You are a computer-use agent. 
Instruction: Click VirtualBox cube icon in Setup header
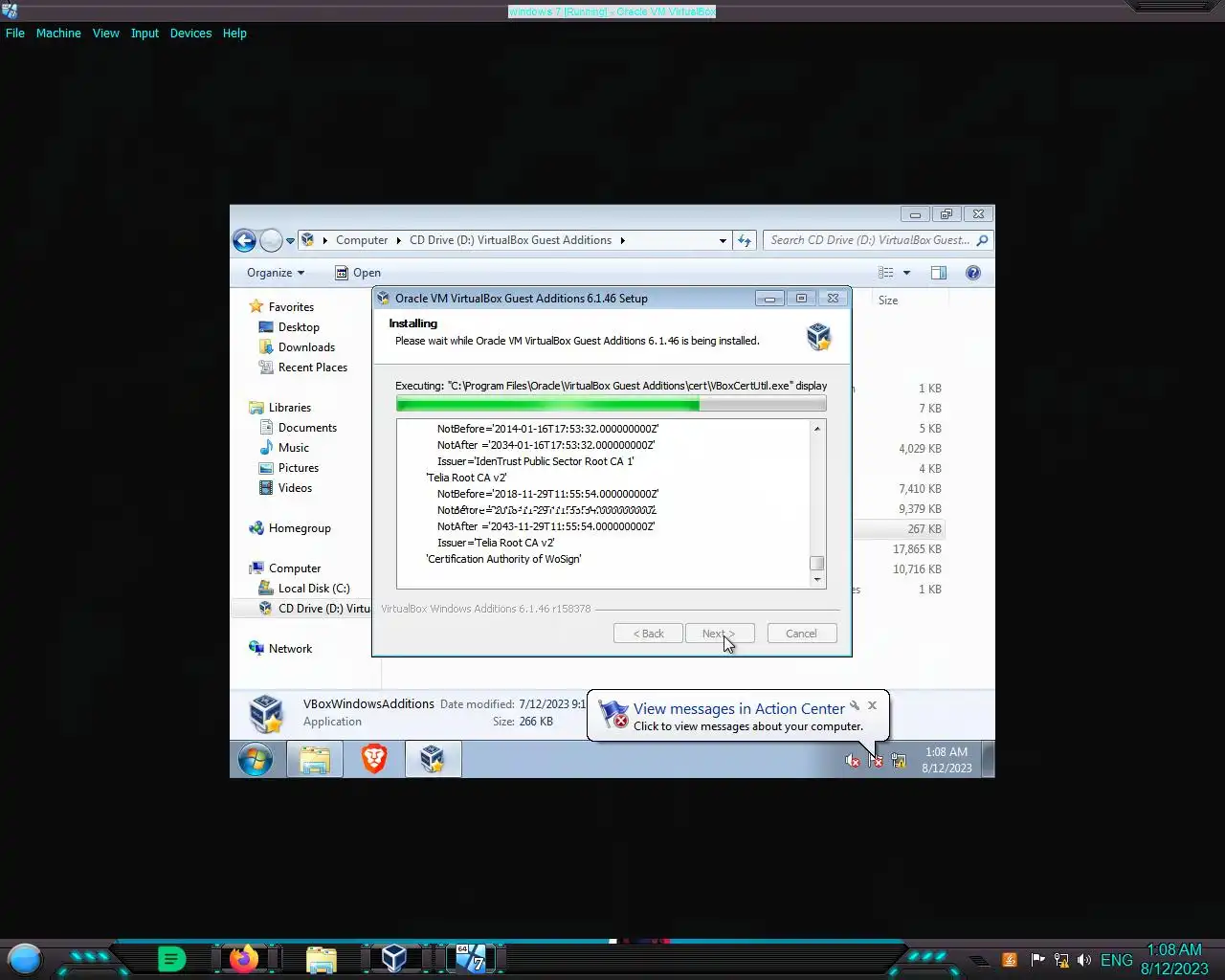[x=818, y=336]
